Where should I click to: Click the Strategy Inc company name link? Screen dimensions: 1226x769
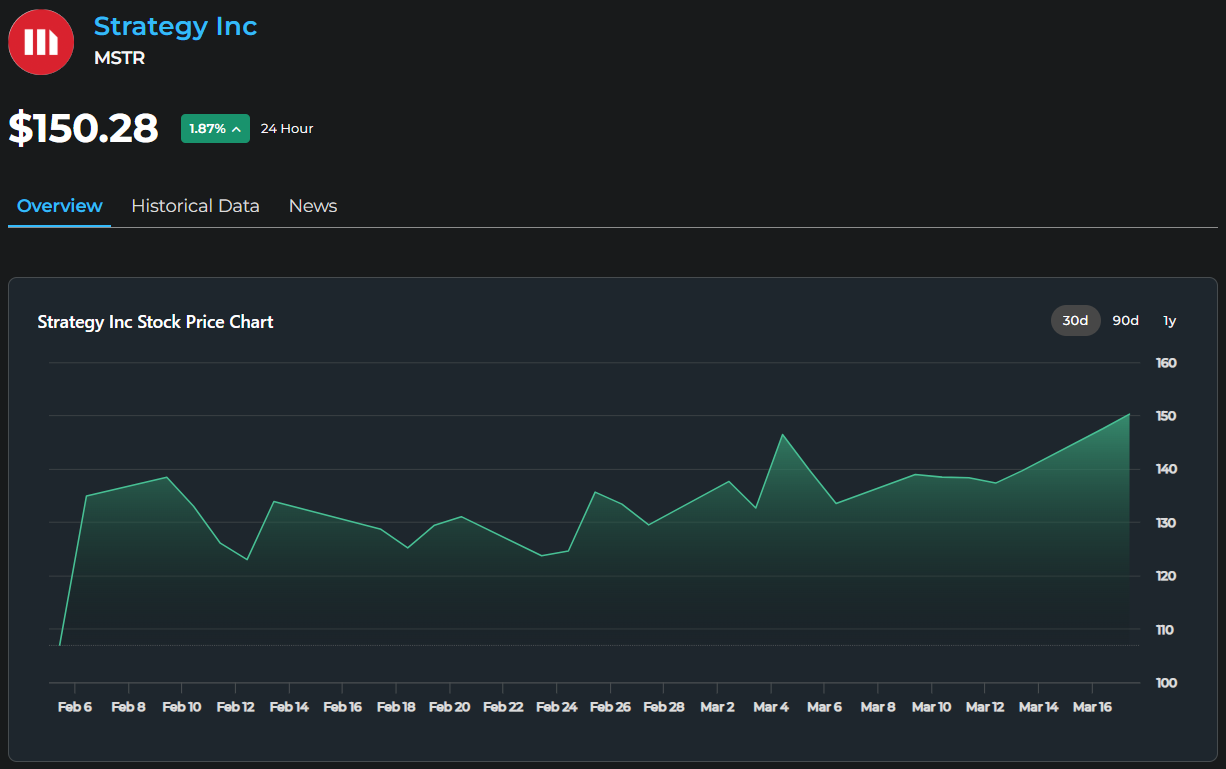click(175, 26)
